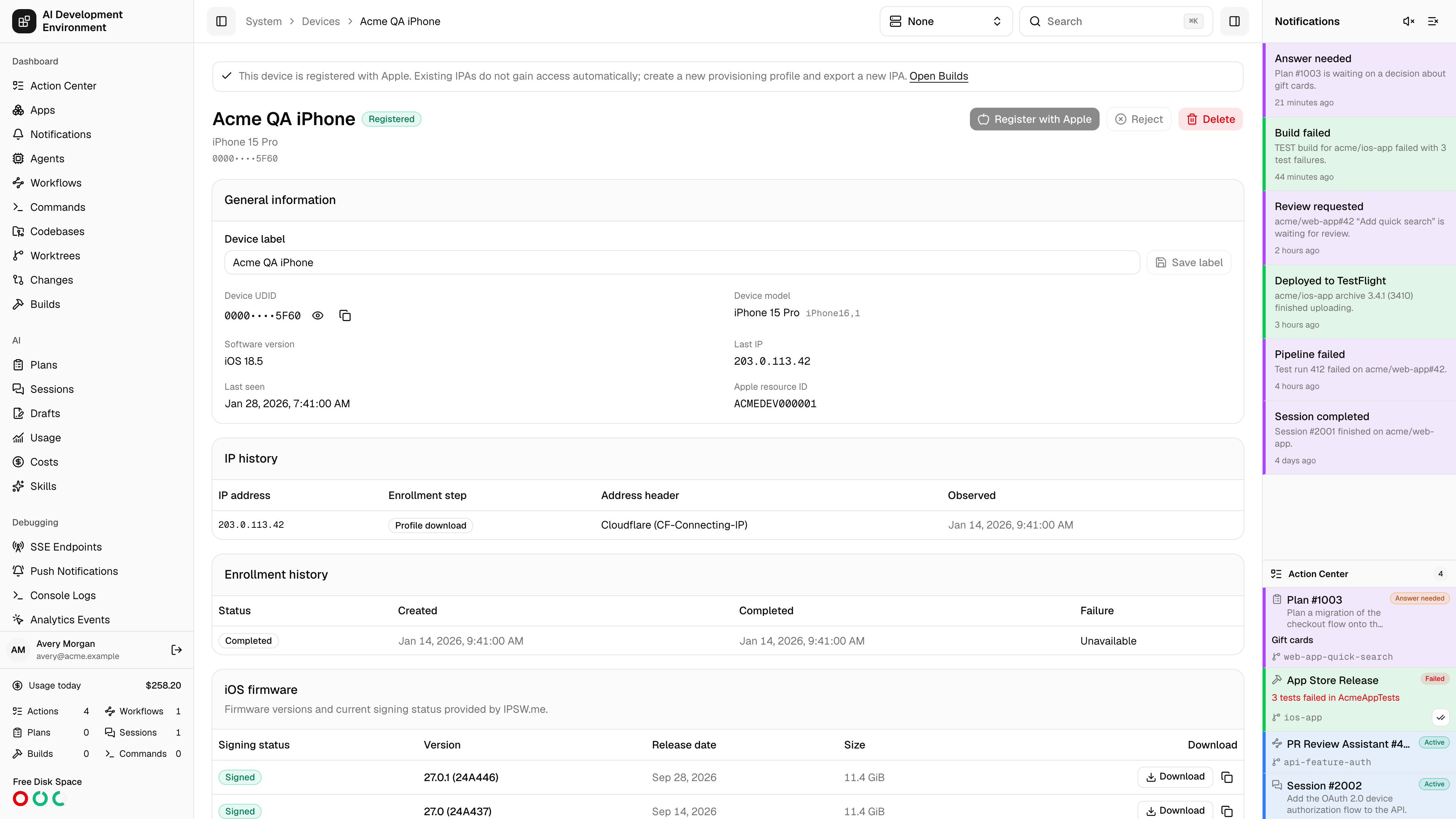Mute notifications with the speaker icon
Image resolution: width=1456 pixels, height=819 pixels.
(1409, 22)
